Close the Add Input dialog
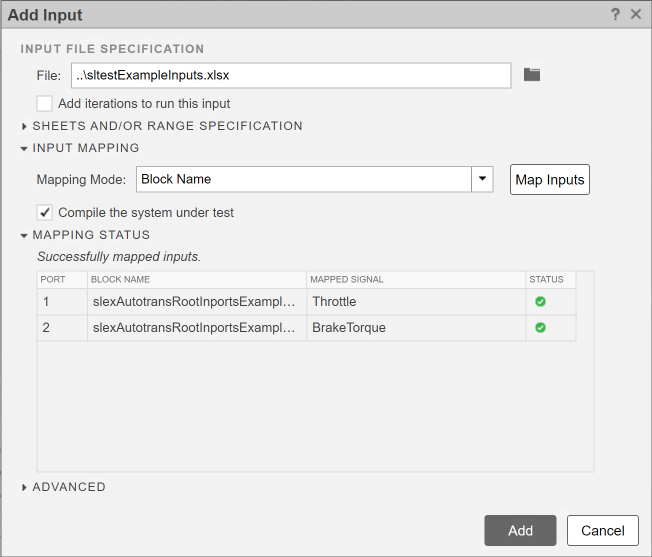This screenshot has height=557, width=652. [x=636, y=14]
